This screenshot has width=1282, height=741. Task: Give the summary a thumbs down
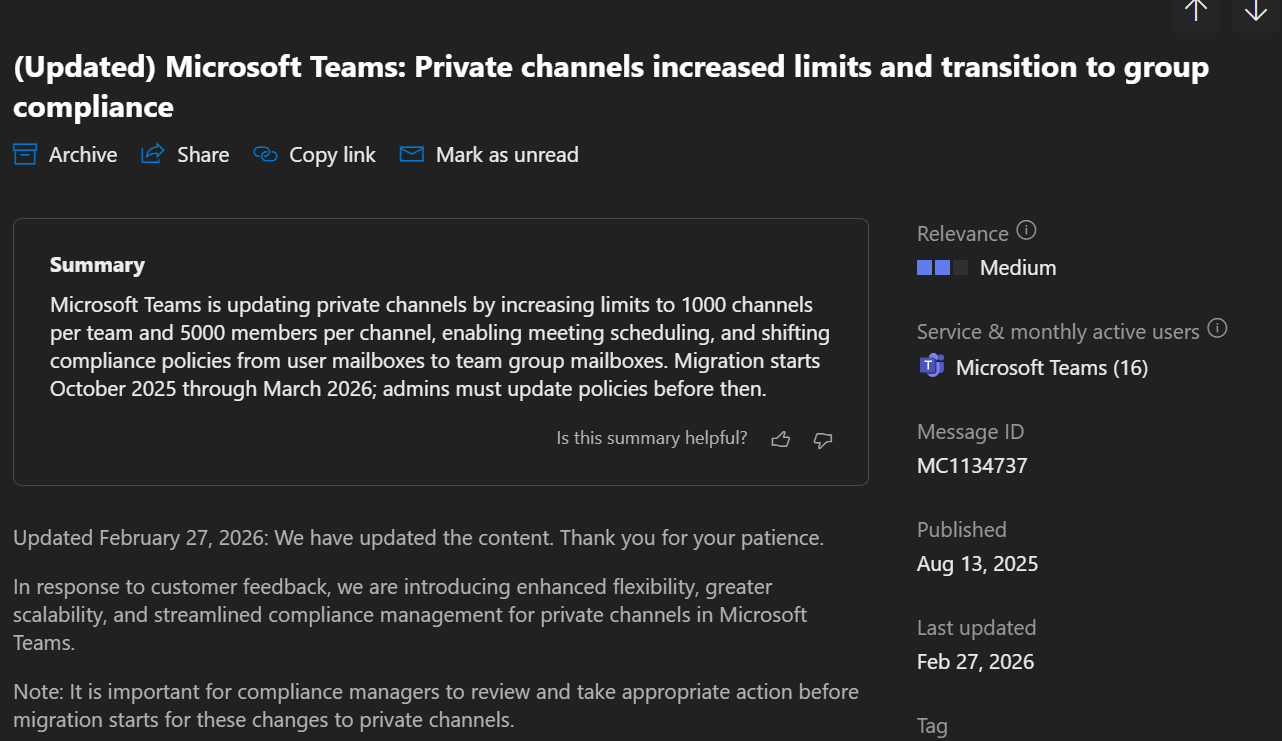823,439
